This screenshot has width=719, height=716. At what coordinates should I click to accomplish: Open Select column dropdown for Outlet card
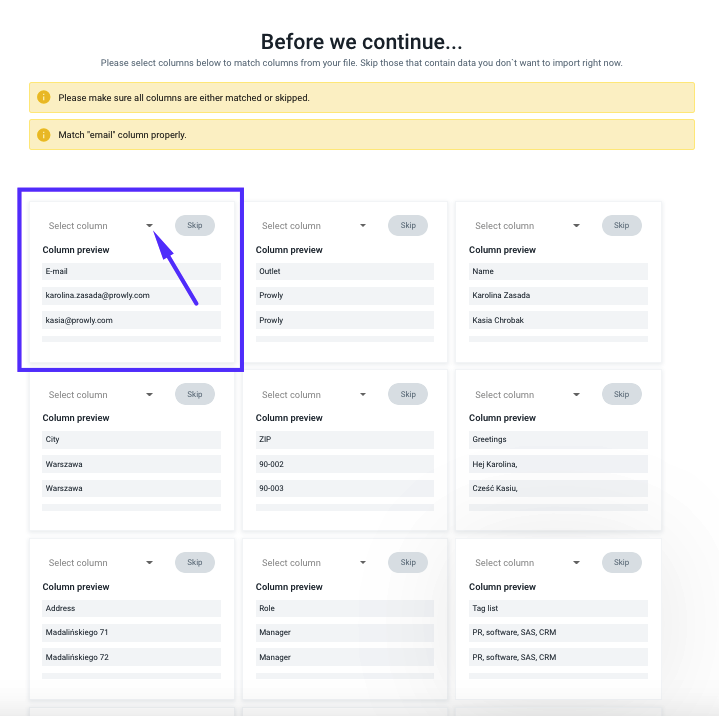tap(314, 226)
